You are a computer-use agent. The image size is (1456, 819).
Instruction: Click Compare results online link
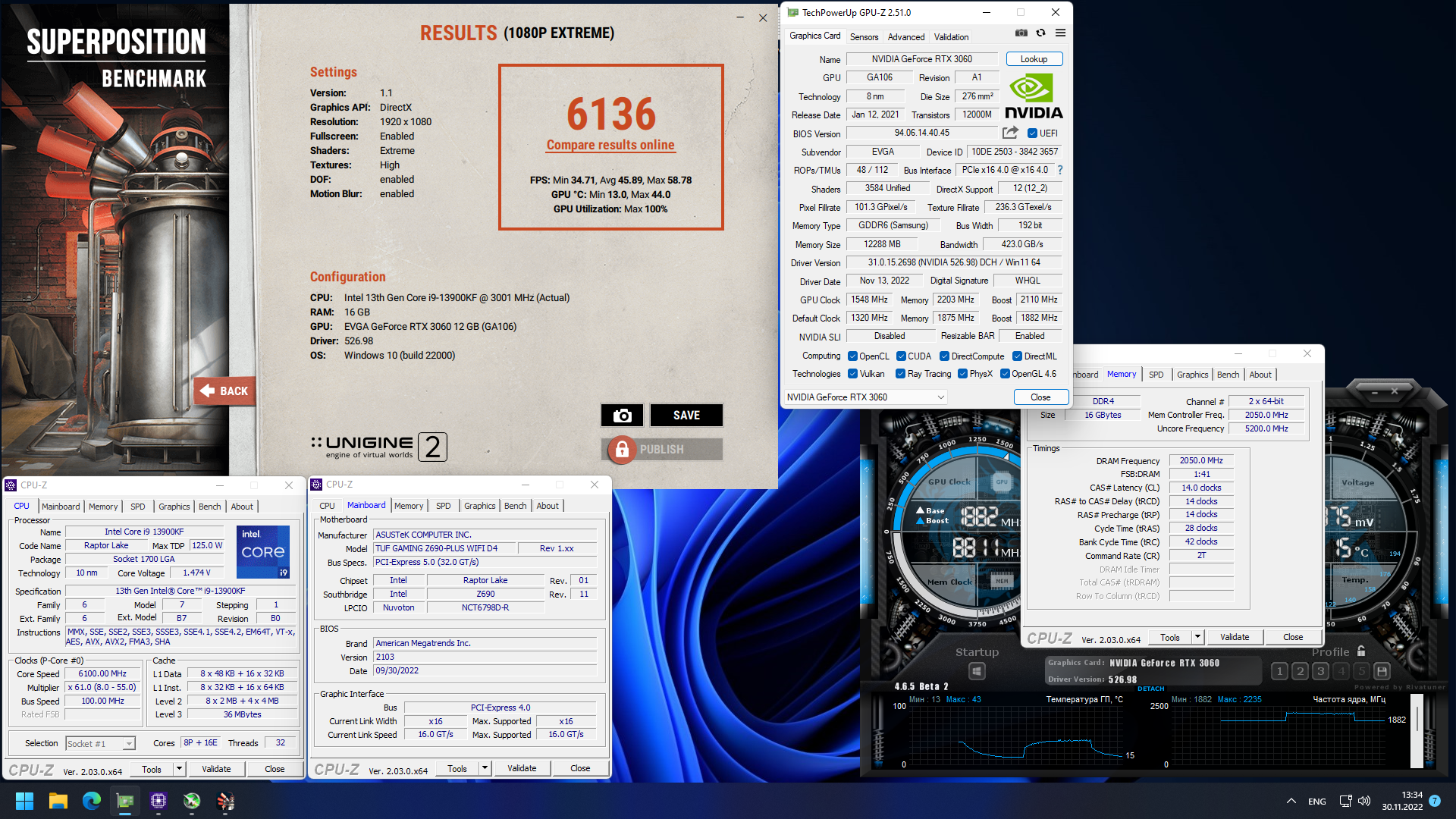point(610,145)
